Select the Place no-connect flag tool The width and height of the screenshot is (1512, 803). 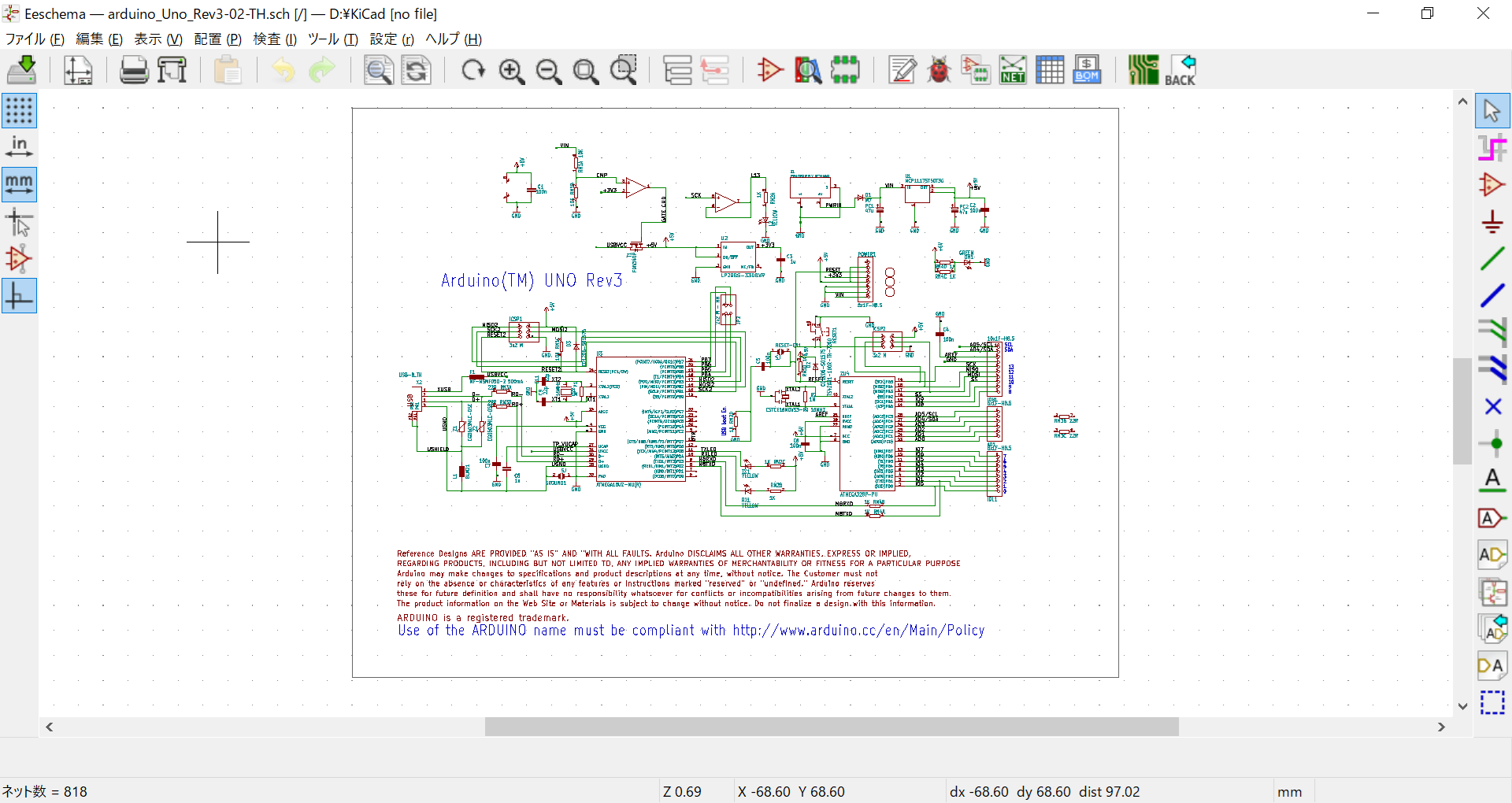[x=1492, y=407]
